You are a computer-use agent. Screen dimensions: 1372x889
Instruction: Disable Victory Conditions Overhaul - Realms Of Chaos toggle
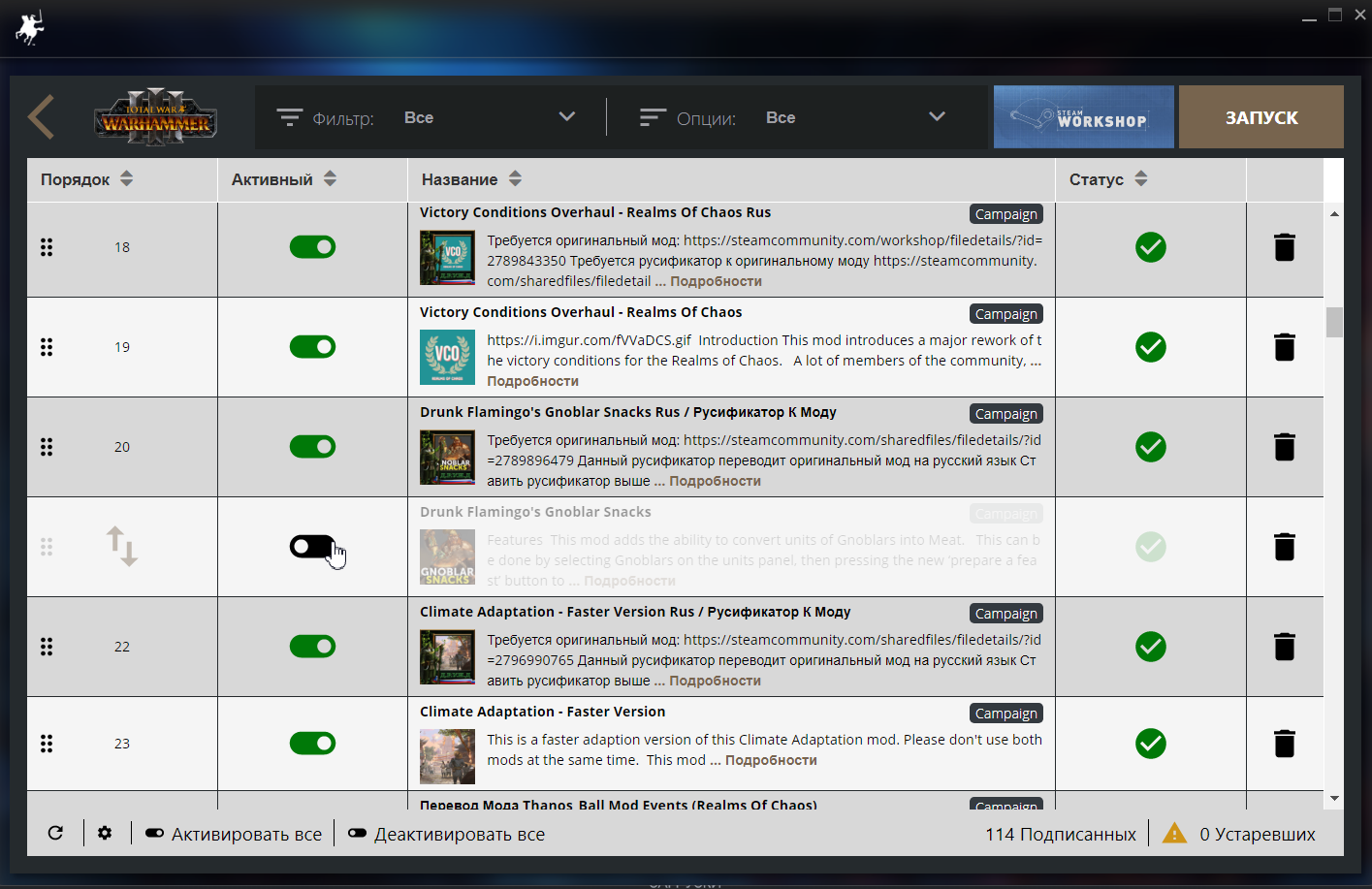click(x=312, y=347)
